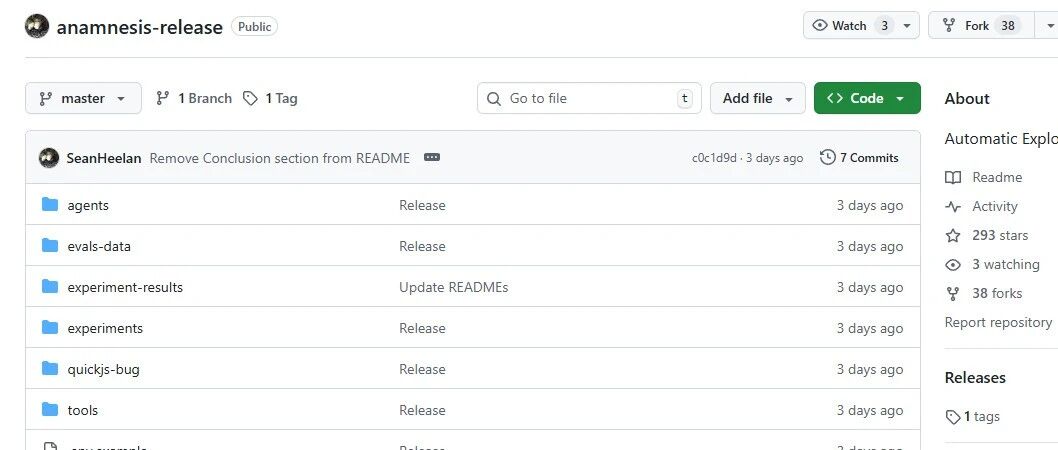Click the tag icon beside 1 tags
Viewport: 1058px width, 450px height.
click(953, 417)
